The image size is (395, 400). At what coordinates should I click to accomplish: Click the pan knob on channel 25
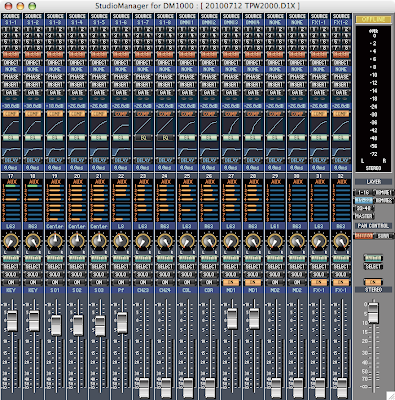pyautogui.click(x=187, y=241)
